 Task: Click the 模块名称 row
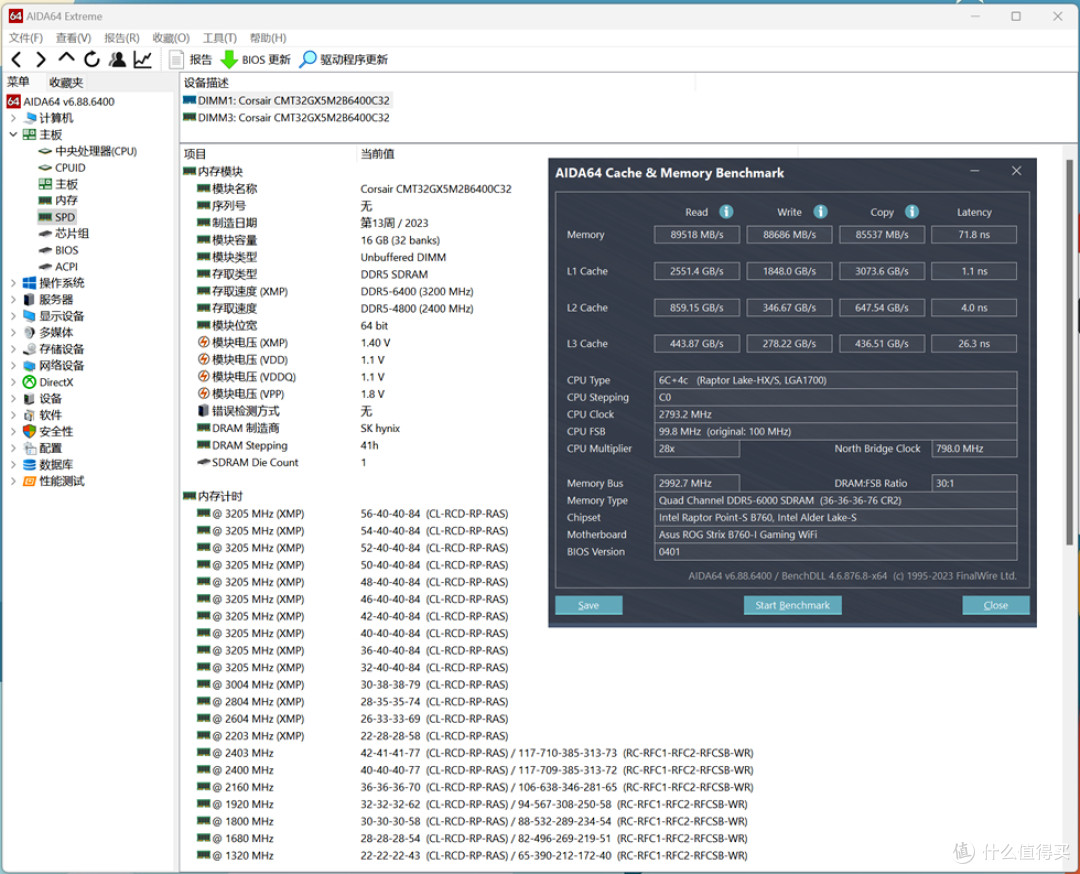tap(354, 189)
